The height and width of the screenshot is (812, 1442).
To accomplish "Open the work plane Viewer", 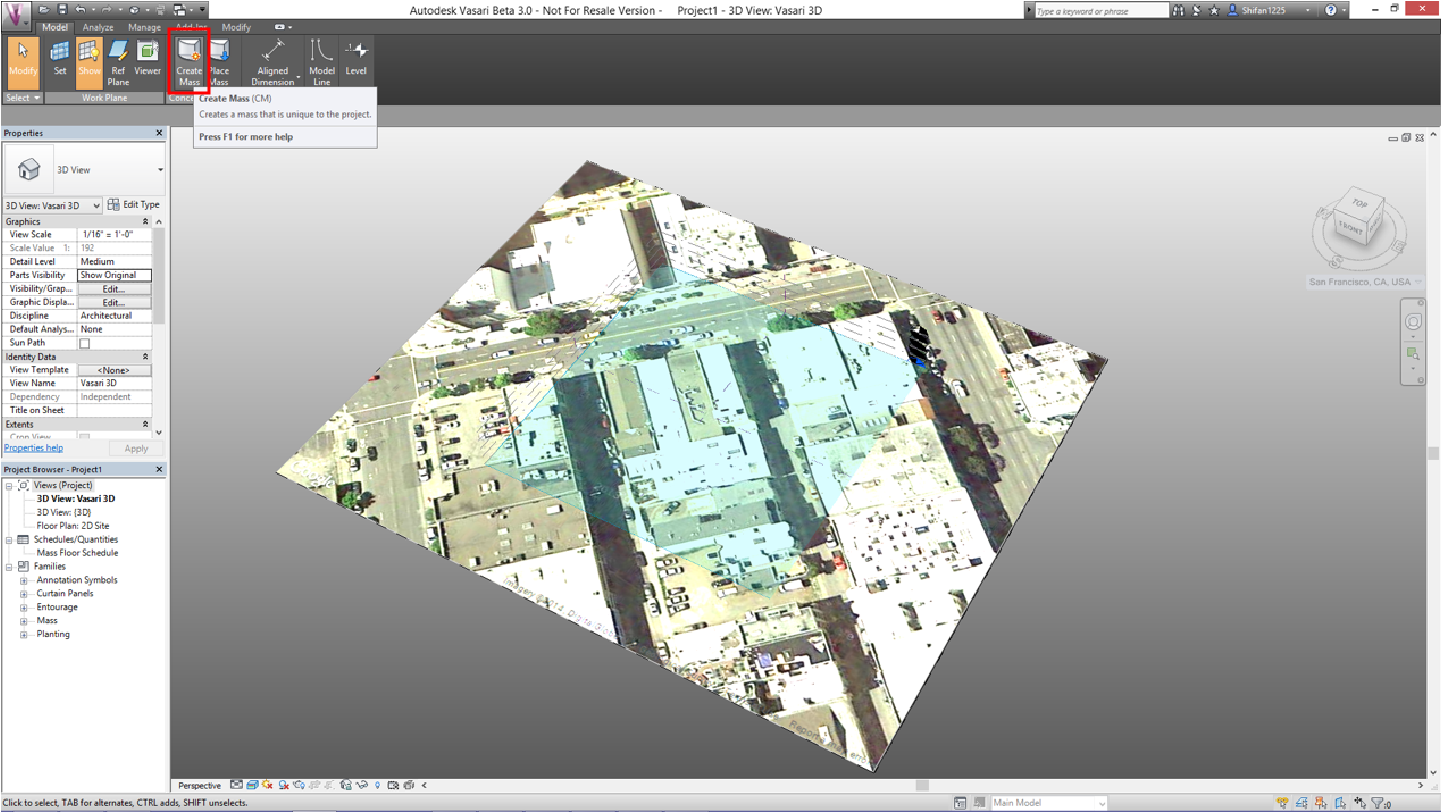I will 147,60.
